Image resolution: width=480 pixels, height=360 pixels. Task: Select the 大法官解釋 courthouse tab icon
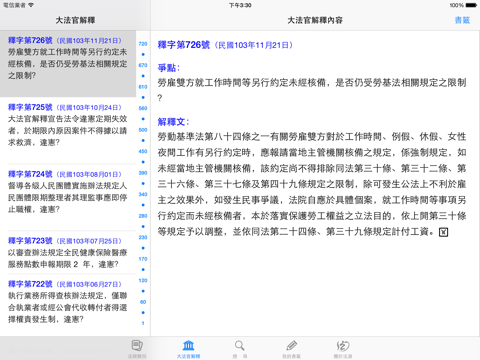pyautogui.click(x=189, y=345)
